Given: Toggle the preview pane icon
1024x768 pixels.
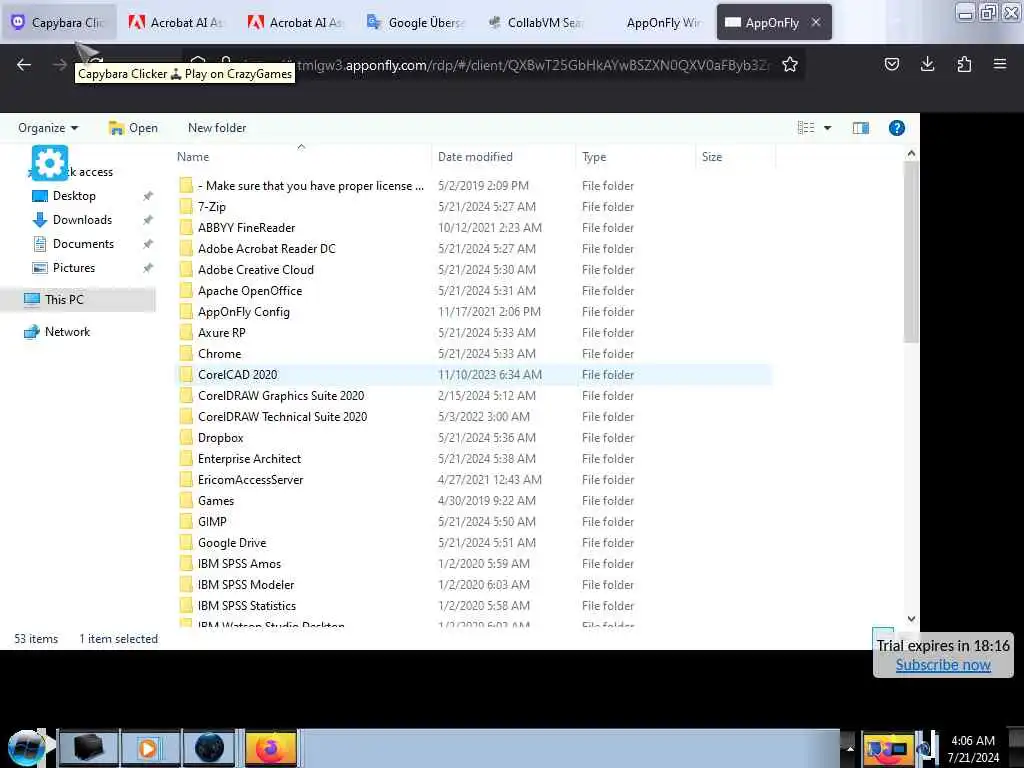Looking at the screenshot, I should coord(861,128).
